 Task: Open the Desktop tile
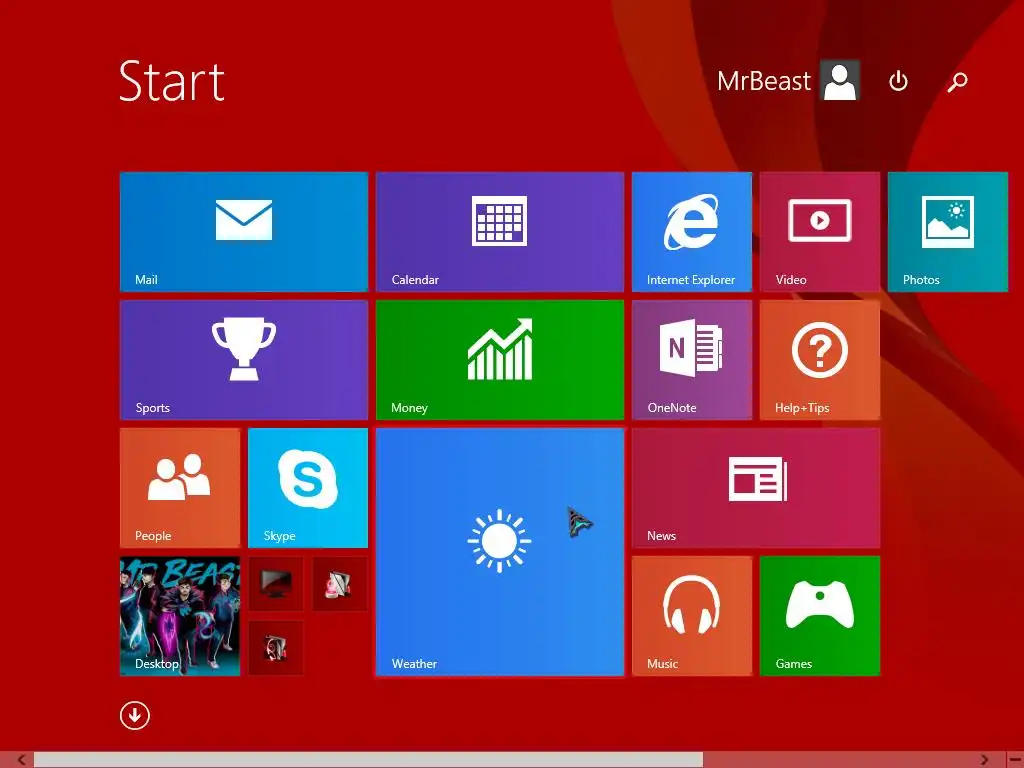click(x=180, y=616)
